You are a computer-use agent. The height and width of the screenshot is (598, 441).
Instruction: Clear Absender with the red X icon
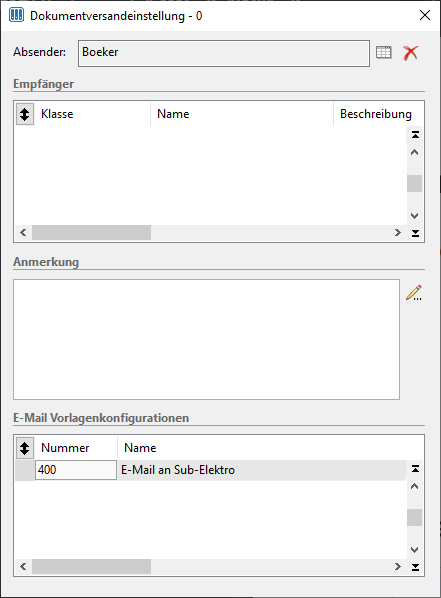pos(410,53)
